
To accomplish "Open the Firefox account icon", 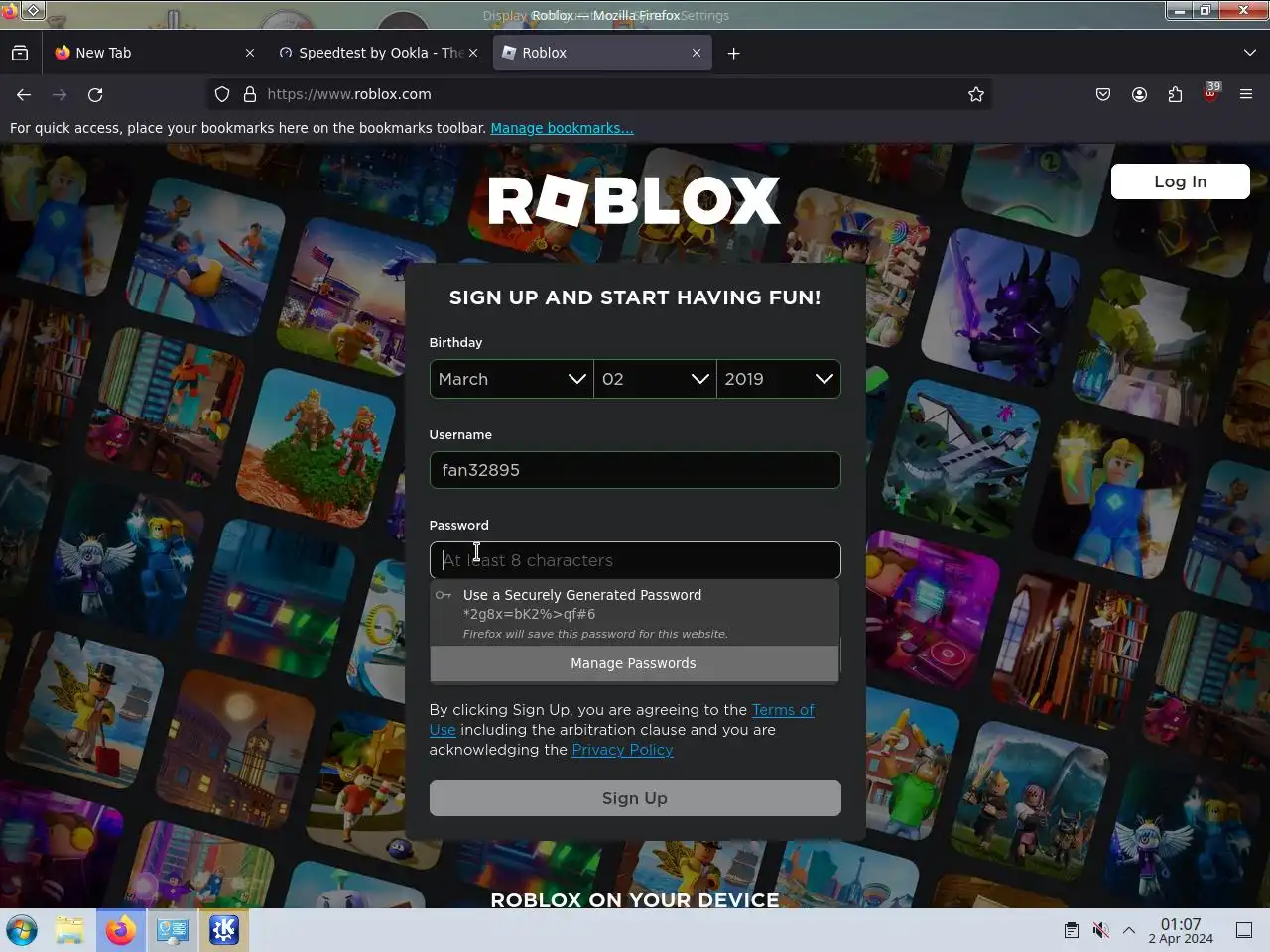I will (1139, 94).
